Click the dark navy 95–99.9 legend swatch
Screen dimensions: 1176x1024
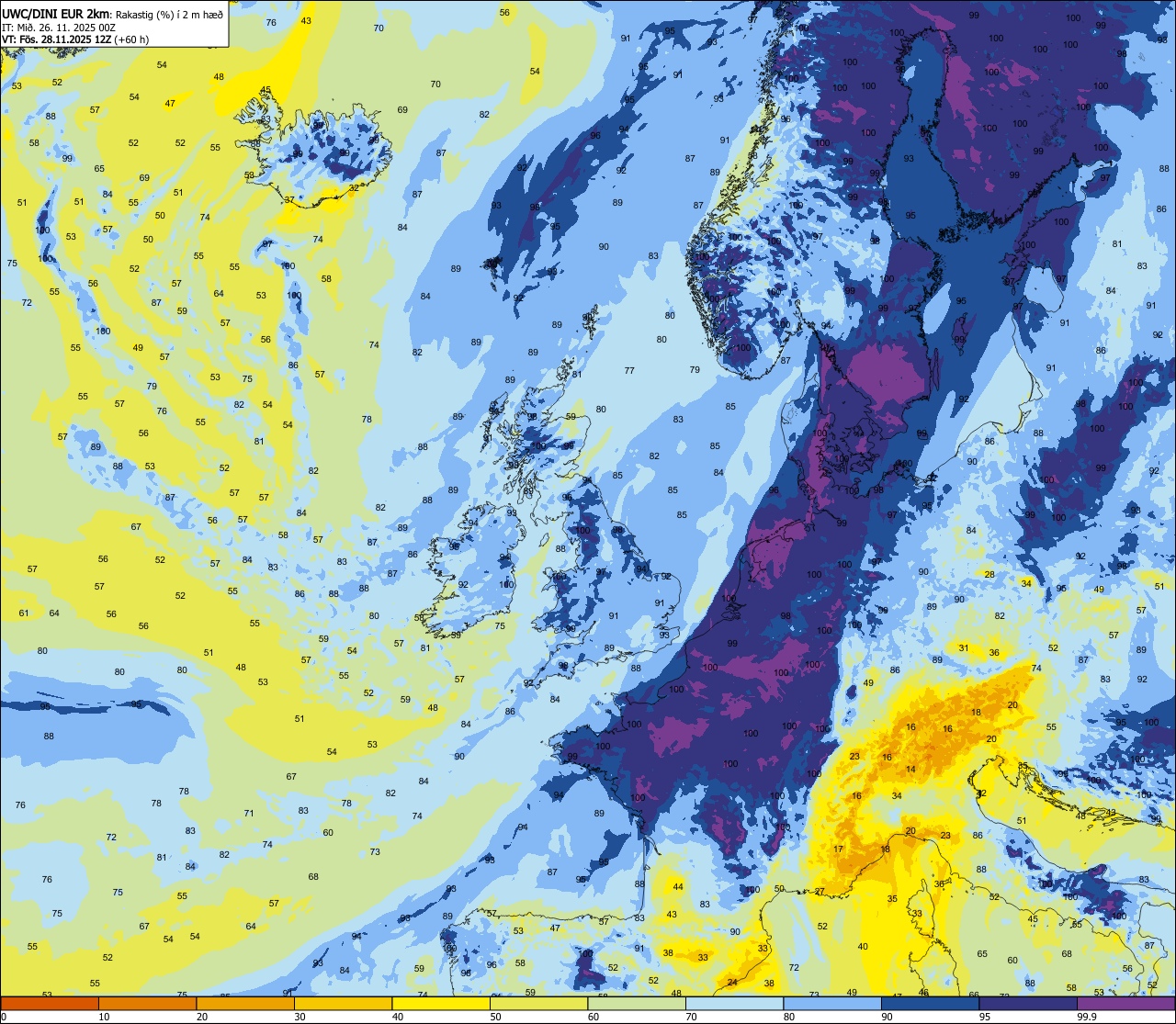tap(1028, 1004)
